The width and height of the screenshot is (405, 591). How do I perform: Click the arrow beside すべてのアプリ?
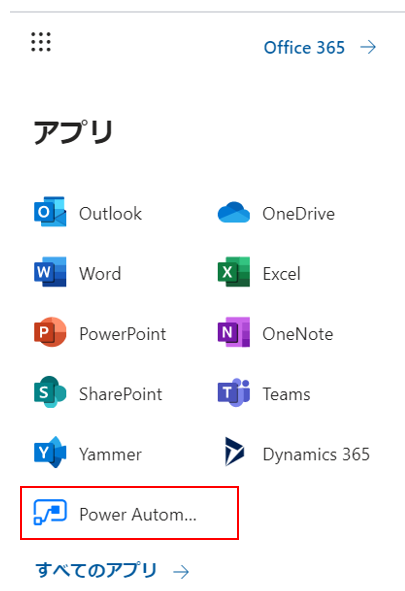click(181, 572)
